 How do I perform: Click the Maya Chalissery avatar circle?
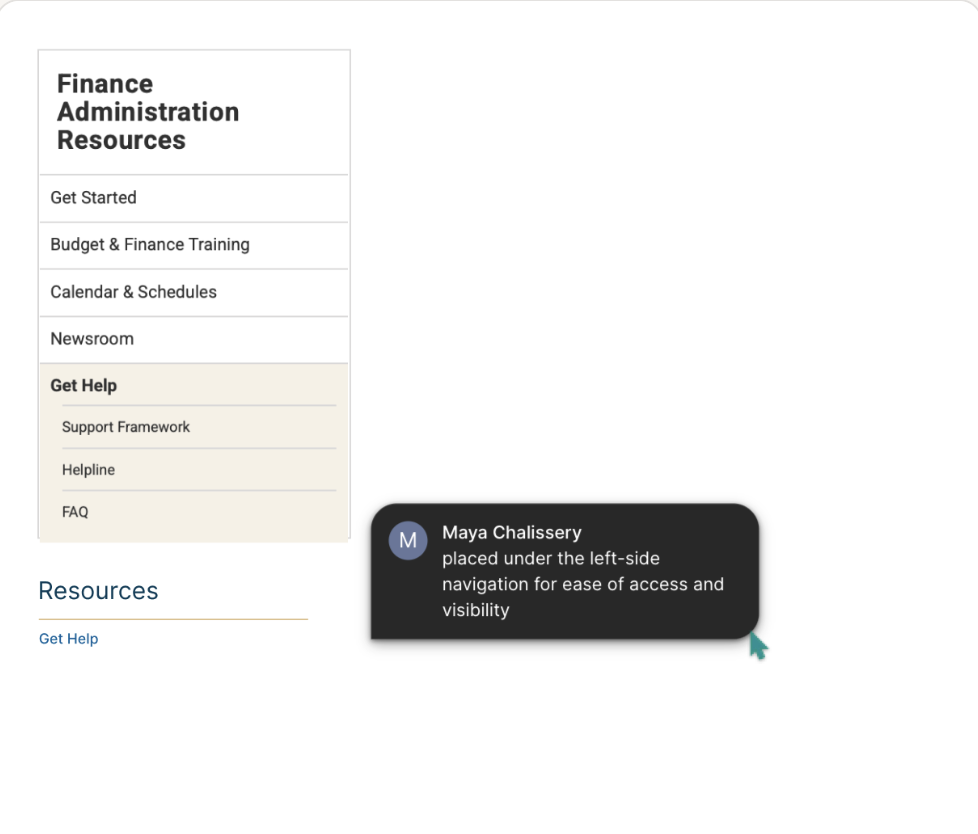(x=408, y=540)
